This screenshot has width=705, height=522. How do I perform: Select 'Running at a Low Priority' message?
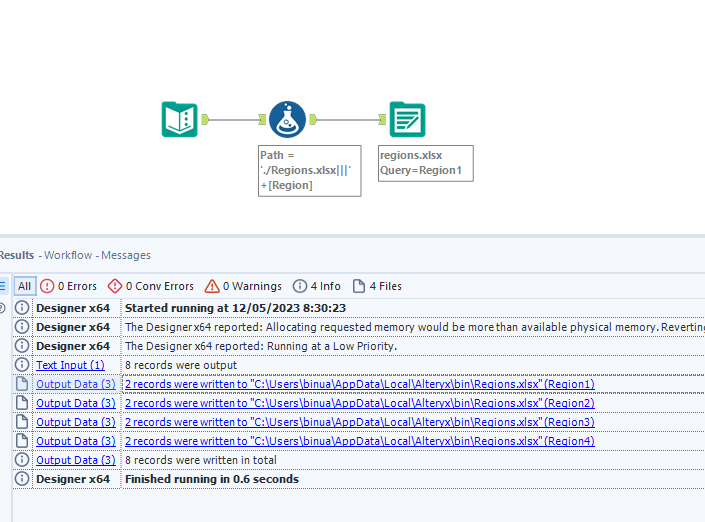261,346
